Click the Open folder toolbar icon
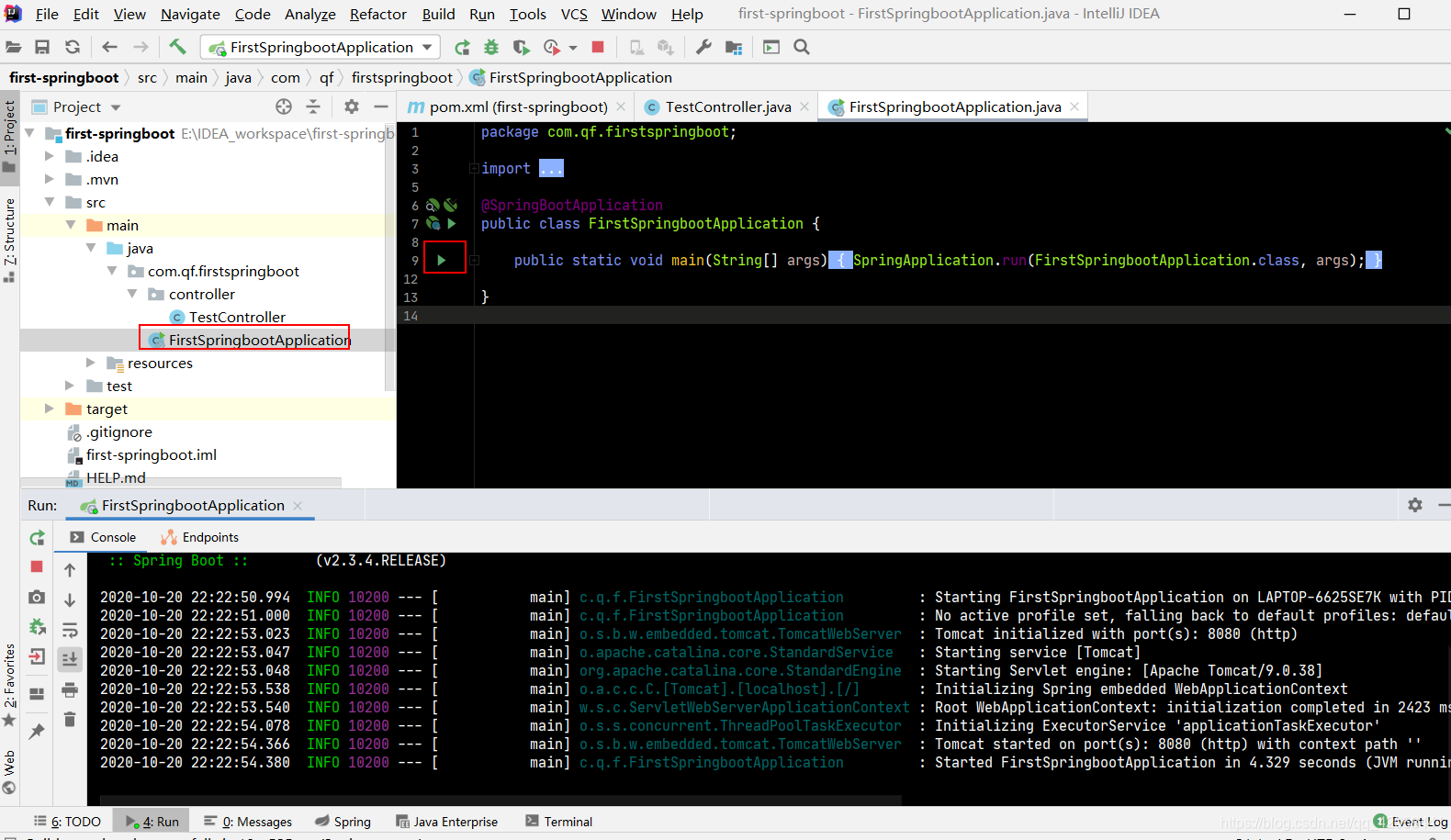The height and width of the screenshot is (840, 1451). (13, 47)
